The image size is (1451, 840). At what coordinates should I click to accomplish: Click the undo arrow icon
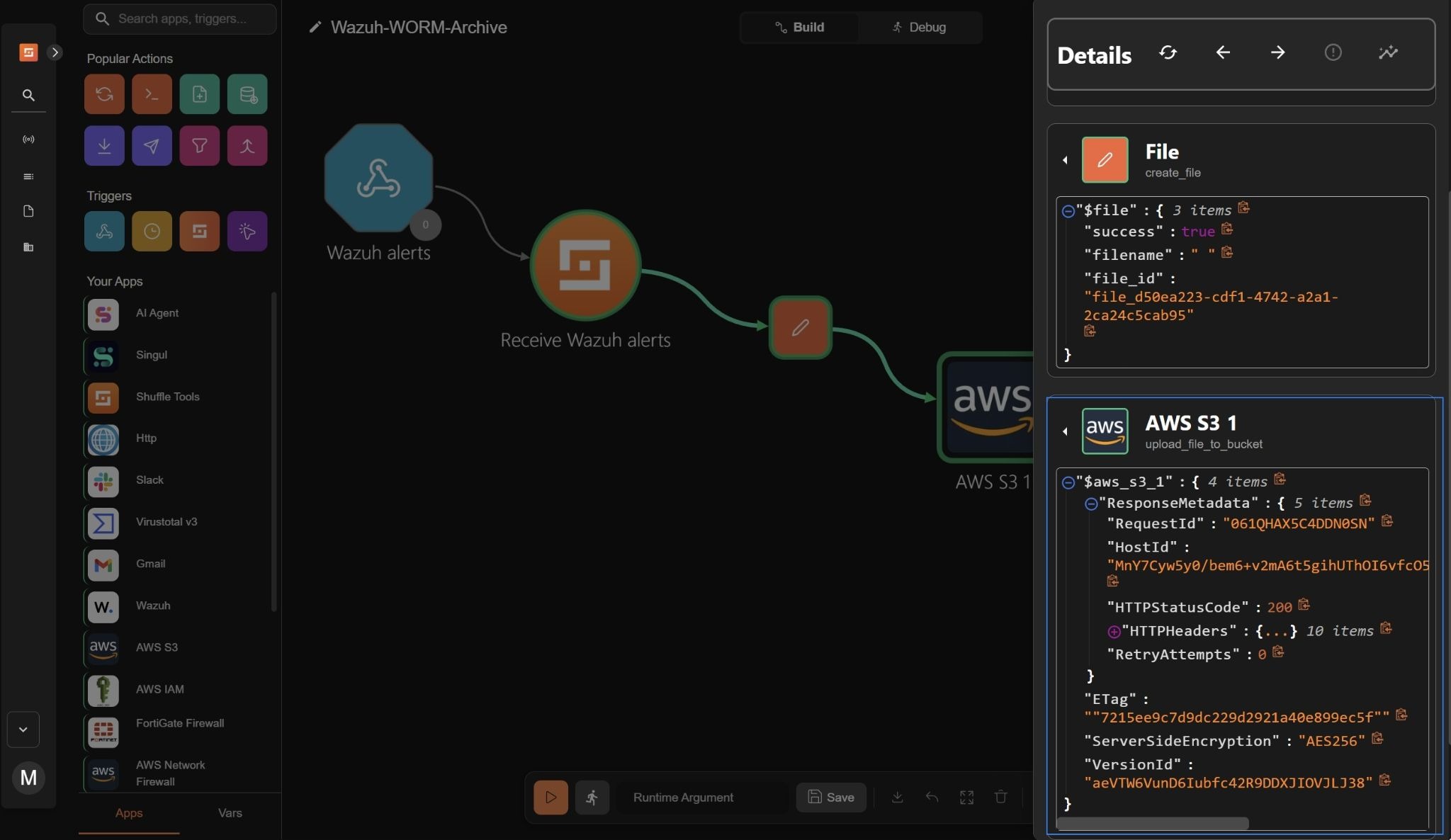click(932, 798)
